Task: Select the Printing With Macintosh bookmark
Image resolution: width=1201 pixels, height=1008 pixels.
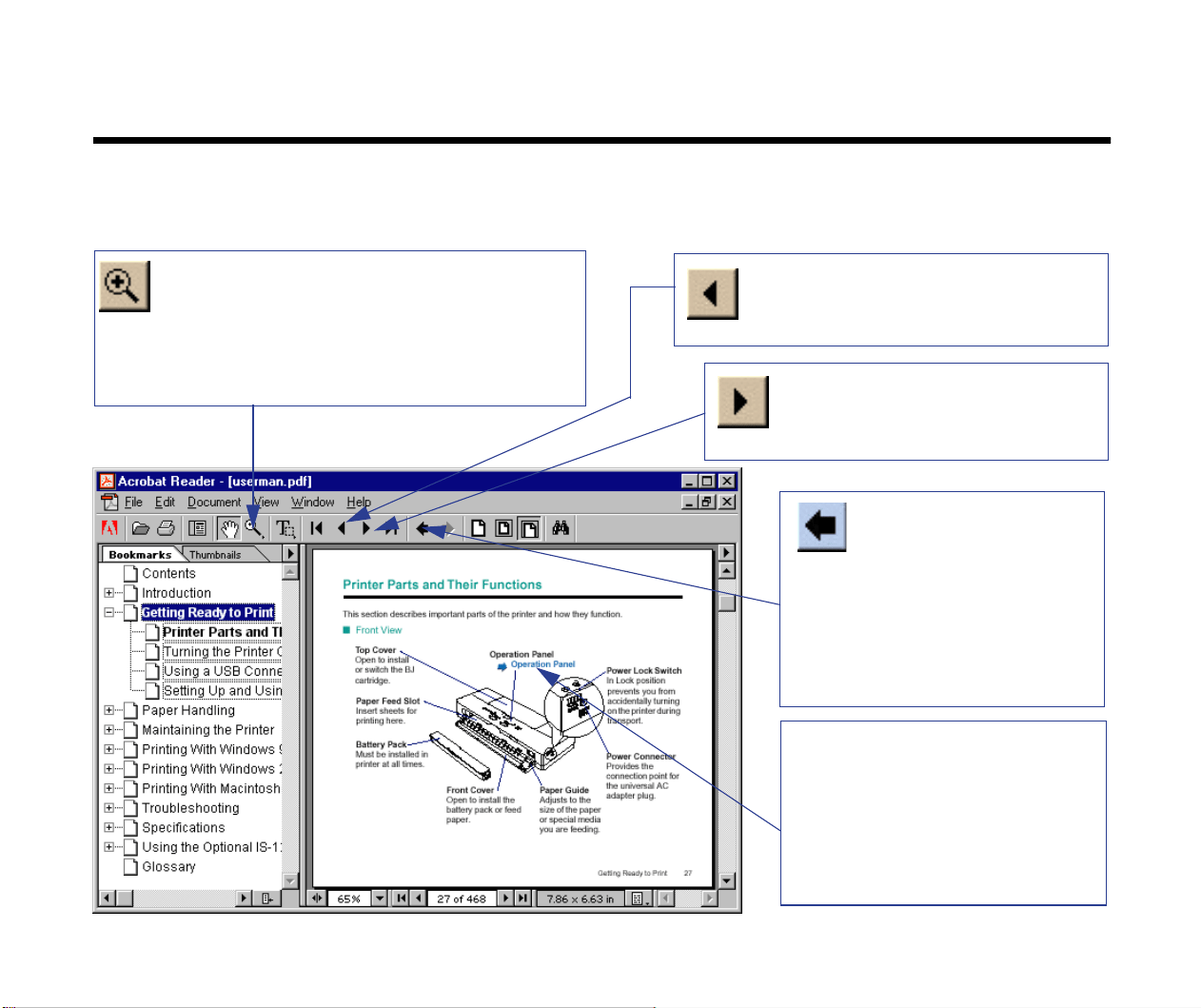Action: (211, 789)
